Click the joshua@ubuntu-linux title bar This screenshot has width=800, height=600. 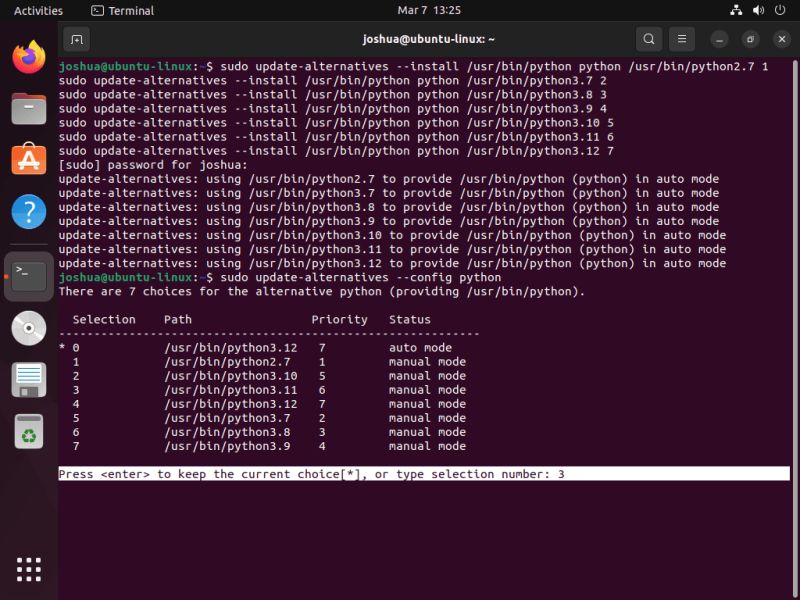click(x=430, y=38)
